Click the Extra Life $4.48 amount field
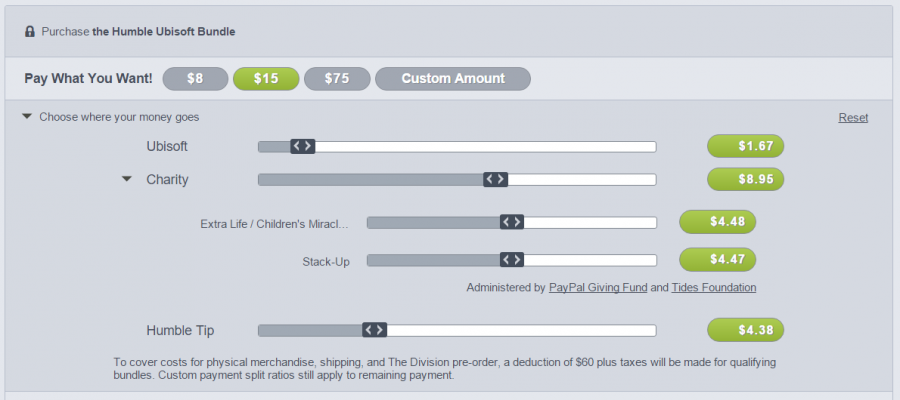 (x=717, y=222)
